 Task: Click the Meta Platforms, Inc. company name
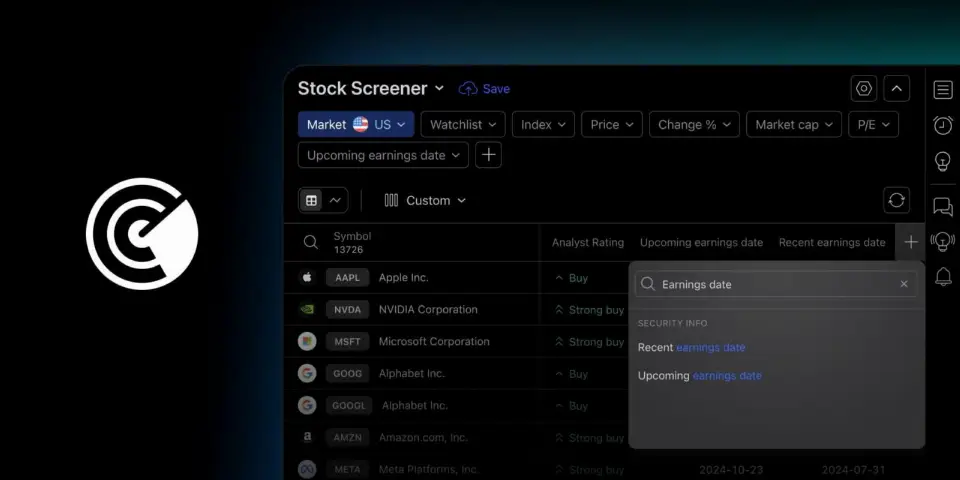point(429,469)
